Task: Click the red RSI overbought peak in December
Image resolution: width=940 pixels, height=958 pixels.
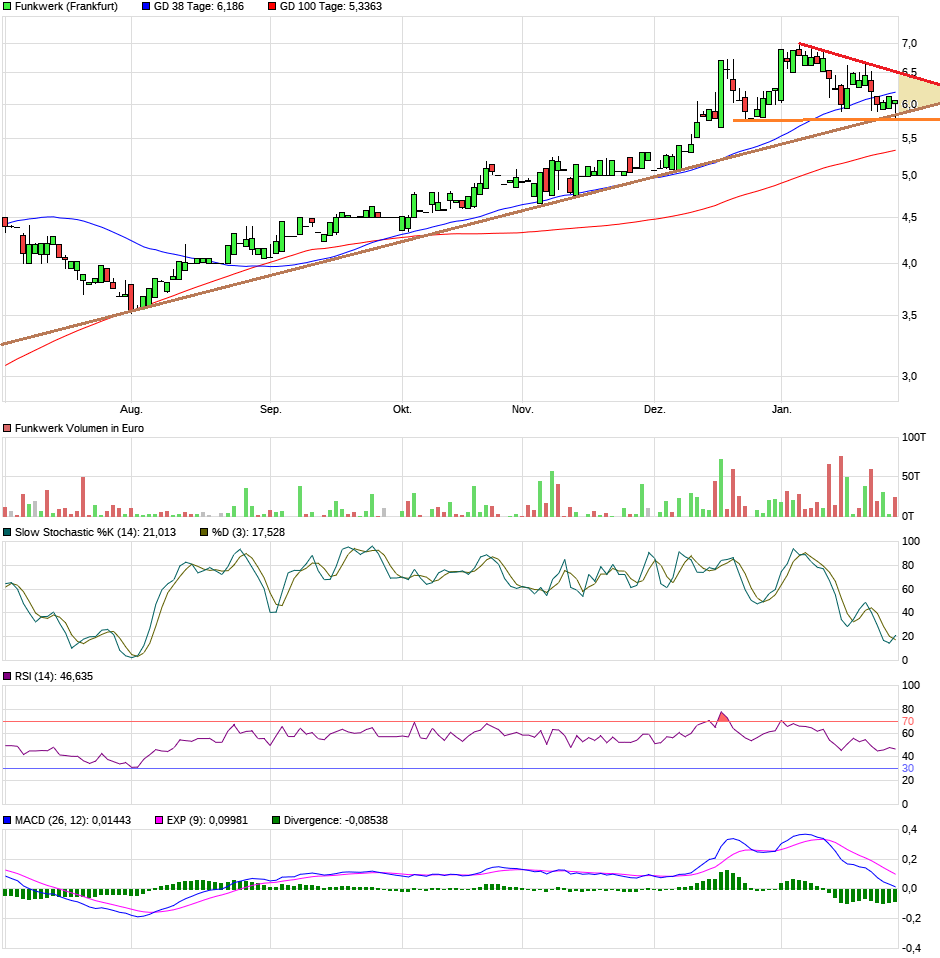Action: [x=724, y=717]
